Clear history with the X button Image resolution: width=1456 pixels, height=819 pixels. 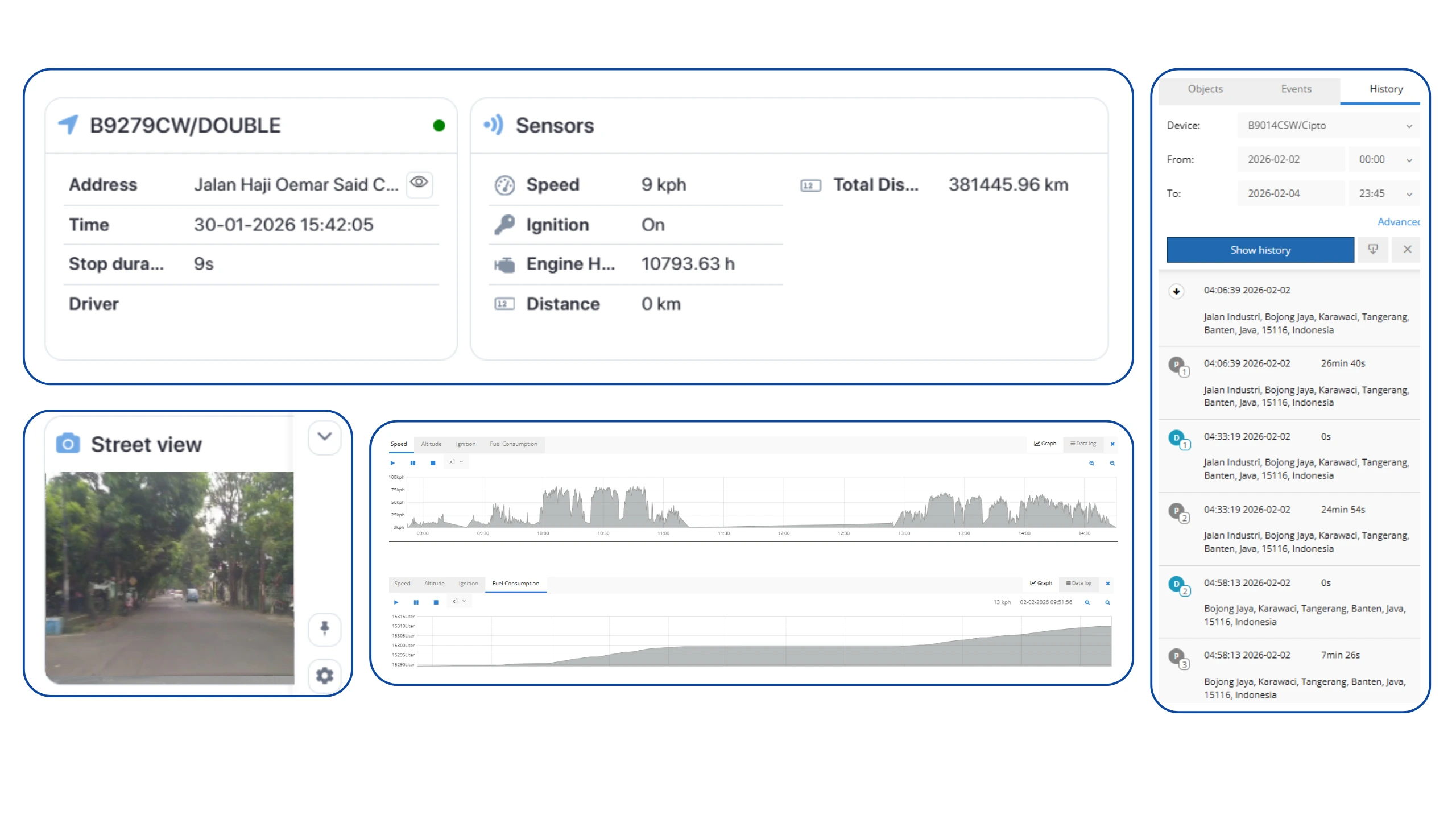1407,250
